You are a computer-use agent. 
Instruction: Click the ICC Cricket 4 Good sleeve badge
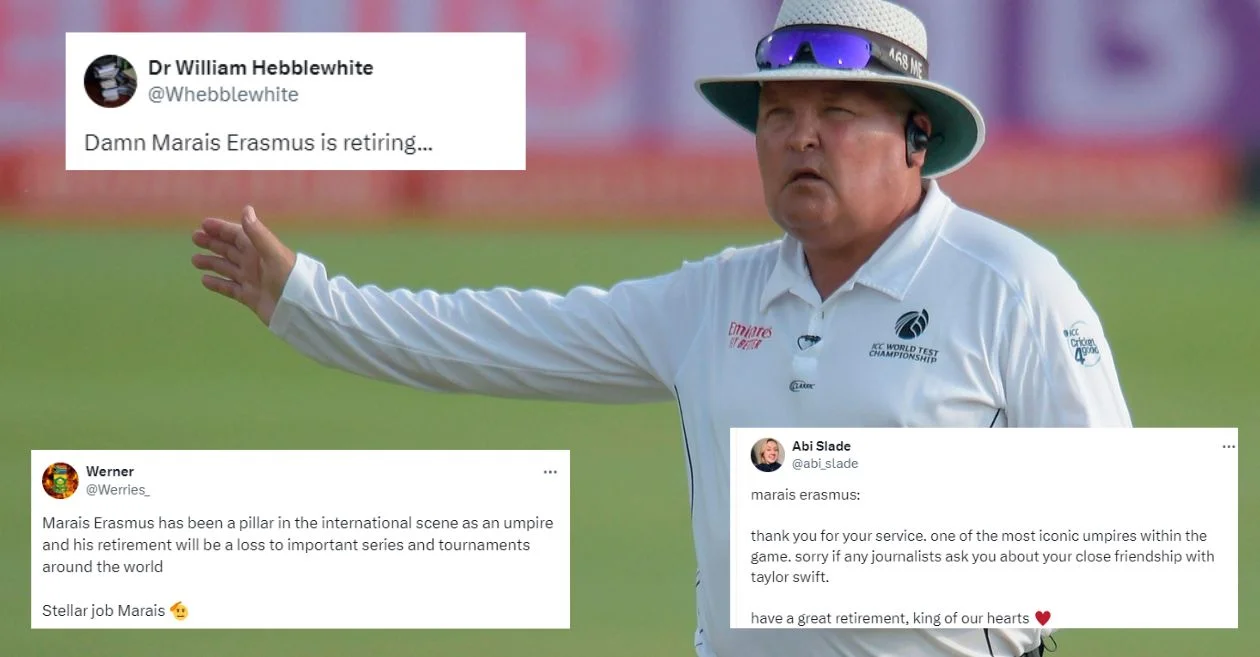[x=1082, y=344]
